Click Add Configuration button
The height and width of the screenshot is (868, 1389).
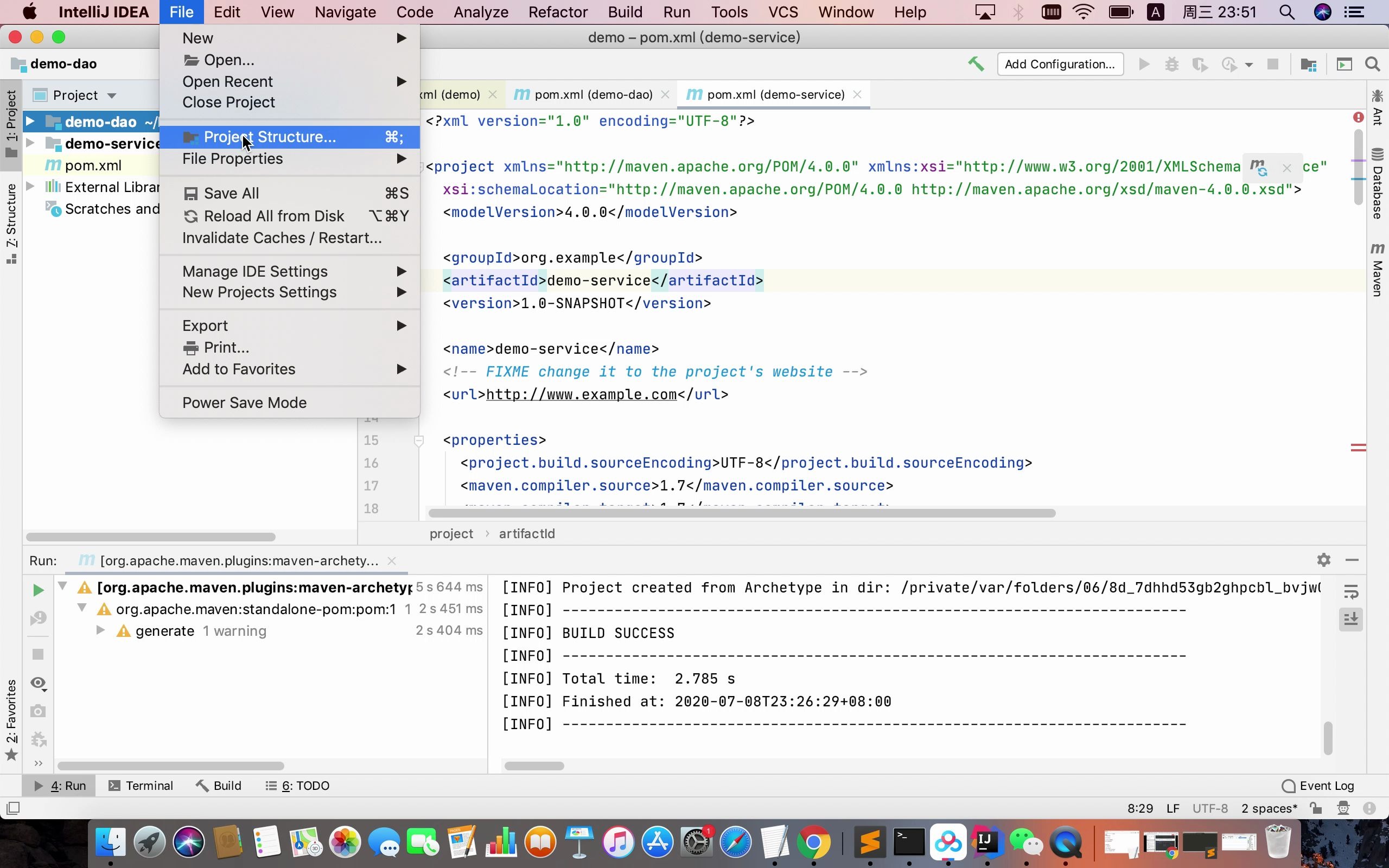coord(1060,65)
